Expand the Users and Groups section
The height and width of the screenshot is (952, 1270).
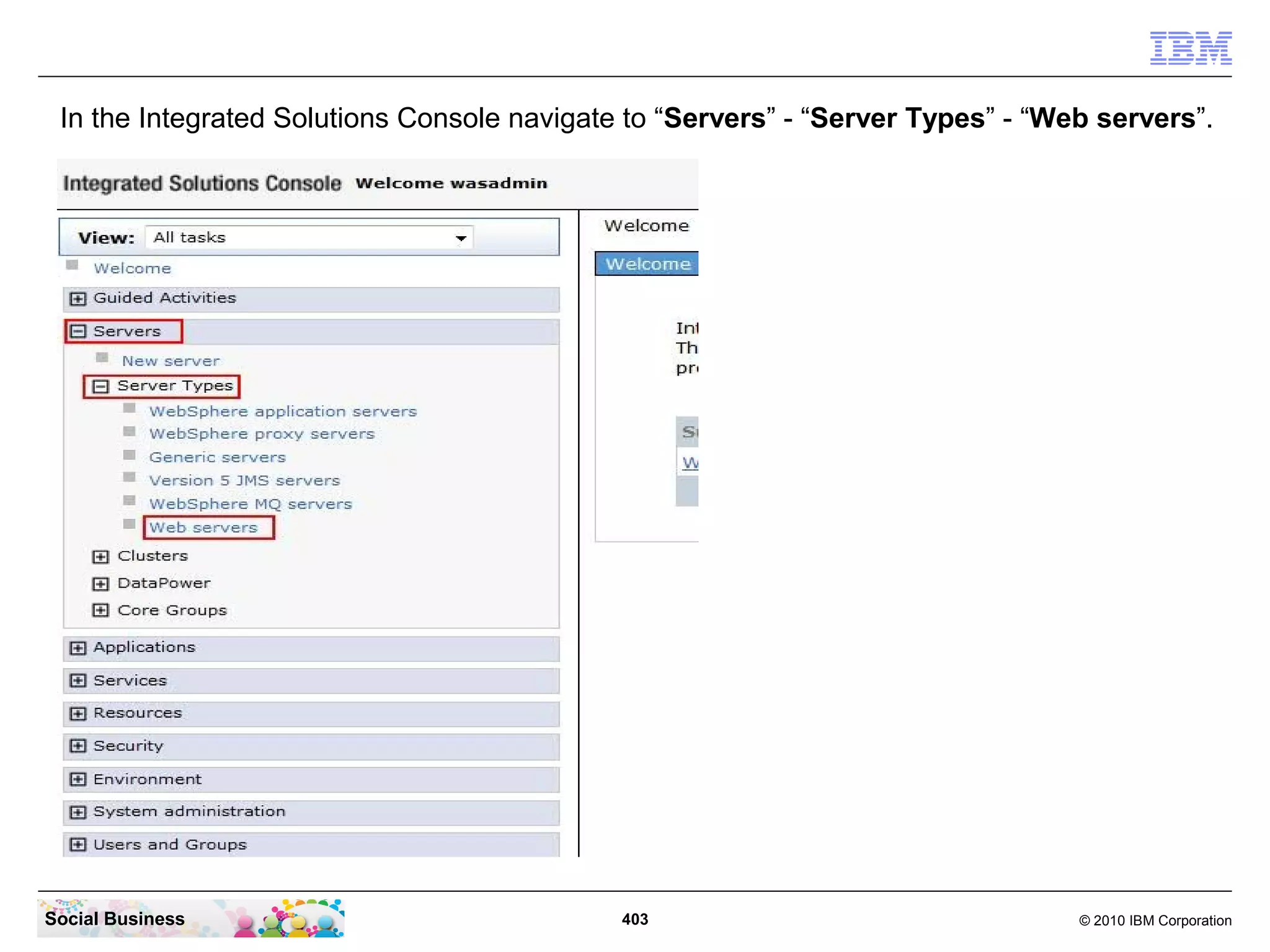[x=78, y=845]
